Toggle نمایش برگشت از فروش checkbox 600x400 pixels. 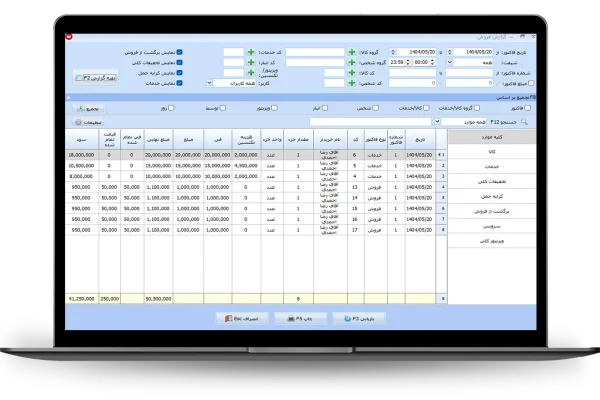(179, 52)
